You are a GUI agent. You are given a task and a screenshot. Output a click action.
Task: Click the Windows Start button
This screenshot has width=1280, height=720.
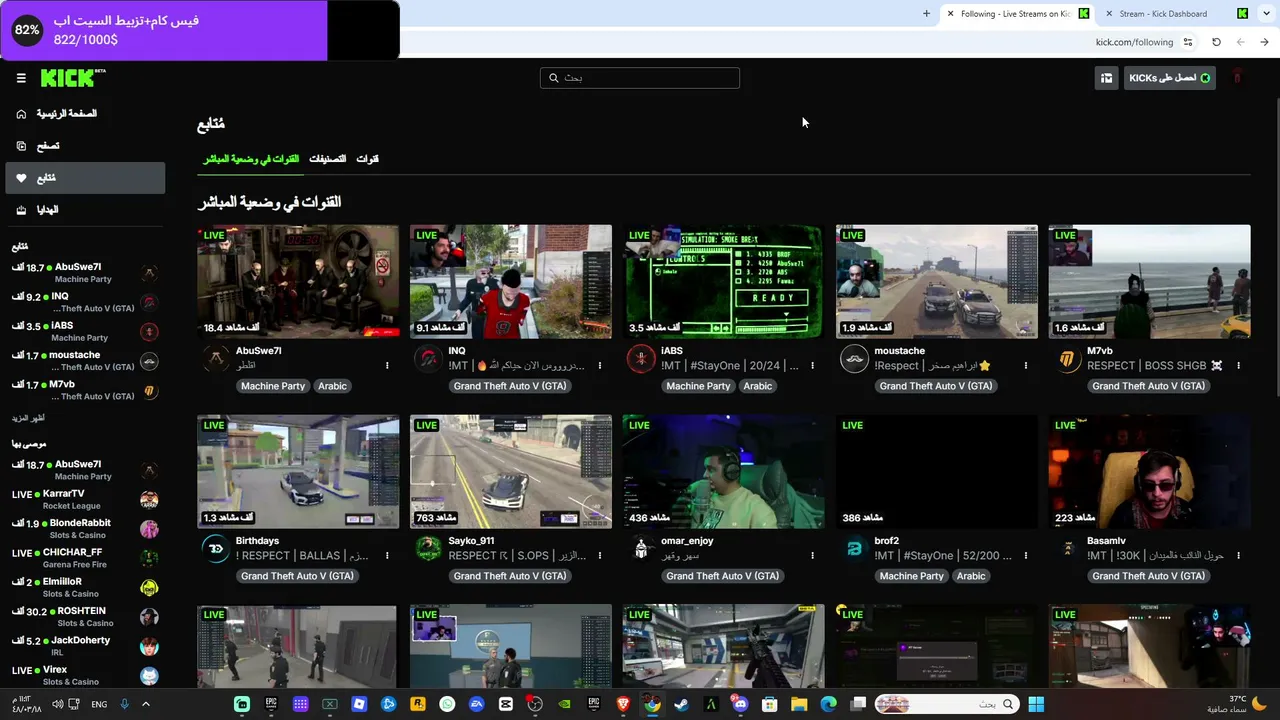click(x=1036, y=704)
